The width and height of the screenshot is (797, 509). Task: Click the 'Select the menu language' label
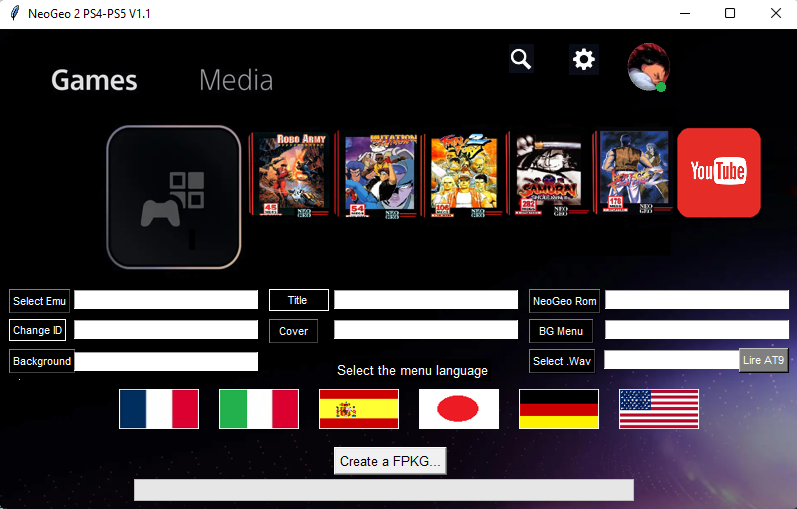point(412,370)
